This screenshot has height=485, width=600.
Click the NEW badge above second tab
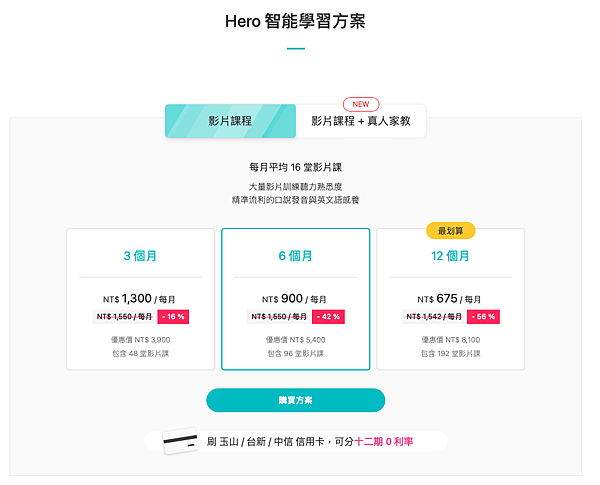point(361,104)
